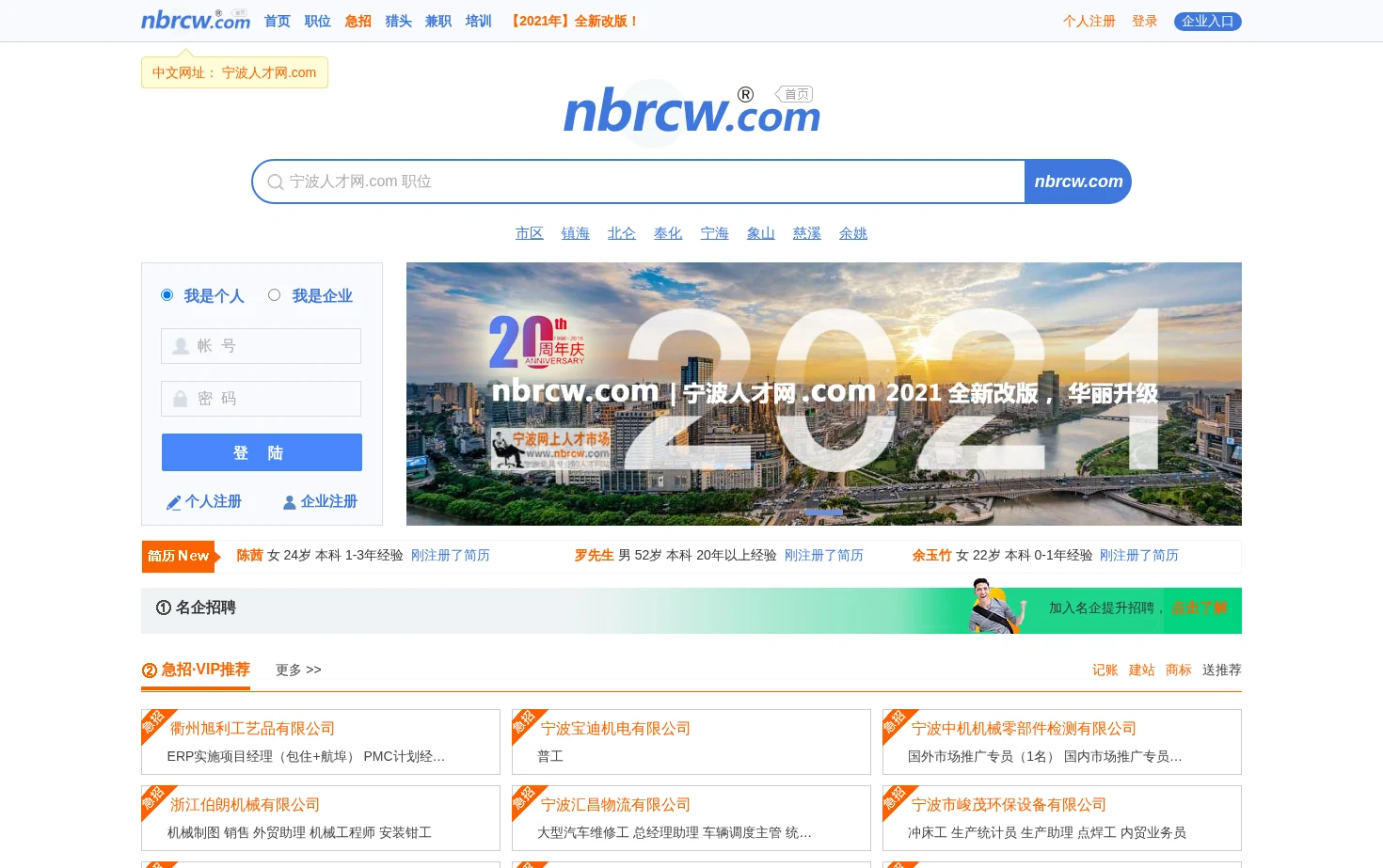Select the 急招·VIP推荐 tab
This screenshot has width=1383, height=868.
pos(196,670)
